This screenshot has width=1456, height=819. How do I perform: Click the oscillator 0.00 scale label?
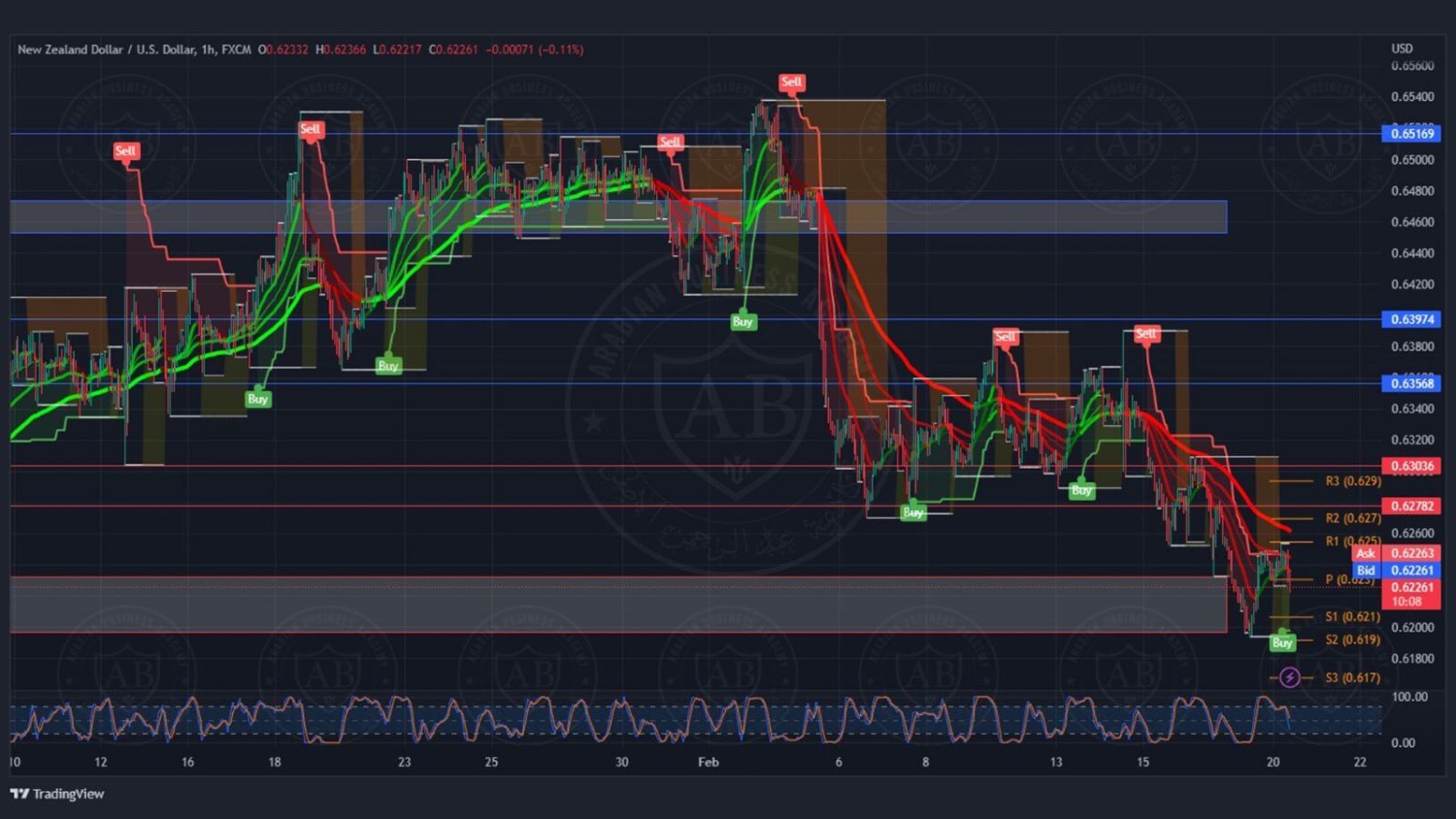tap(1404, 742)
